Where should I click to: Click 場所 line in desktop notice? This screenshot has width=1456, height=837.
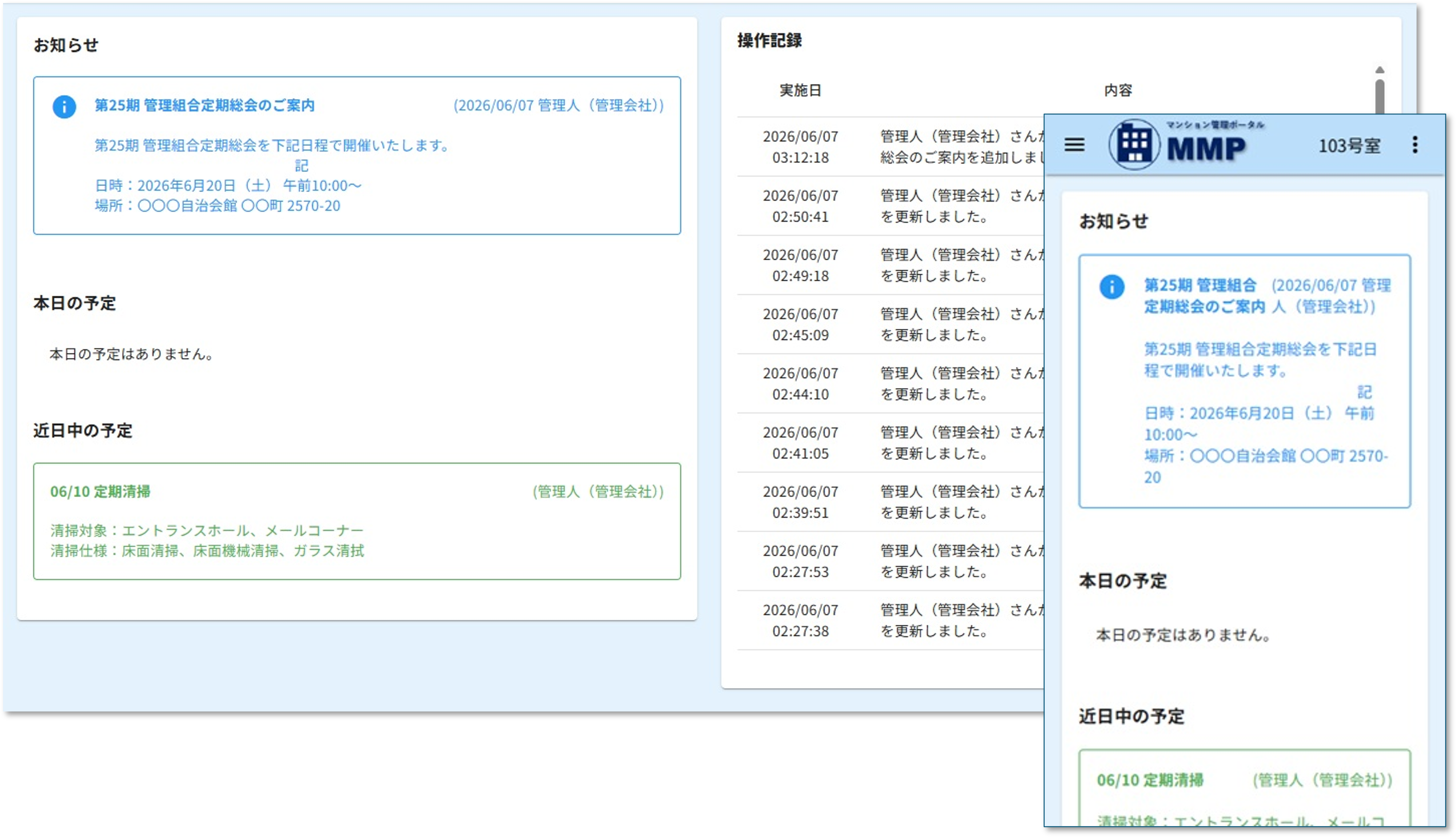pyautogui.click(x=217, y=206)
